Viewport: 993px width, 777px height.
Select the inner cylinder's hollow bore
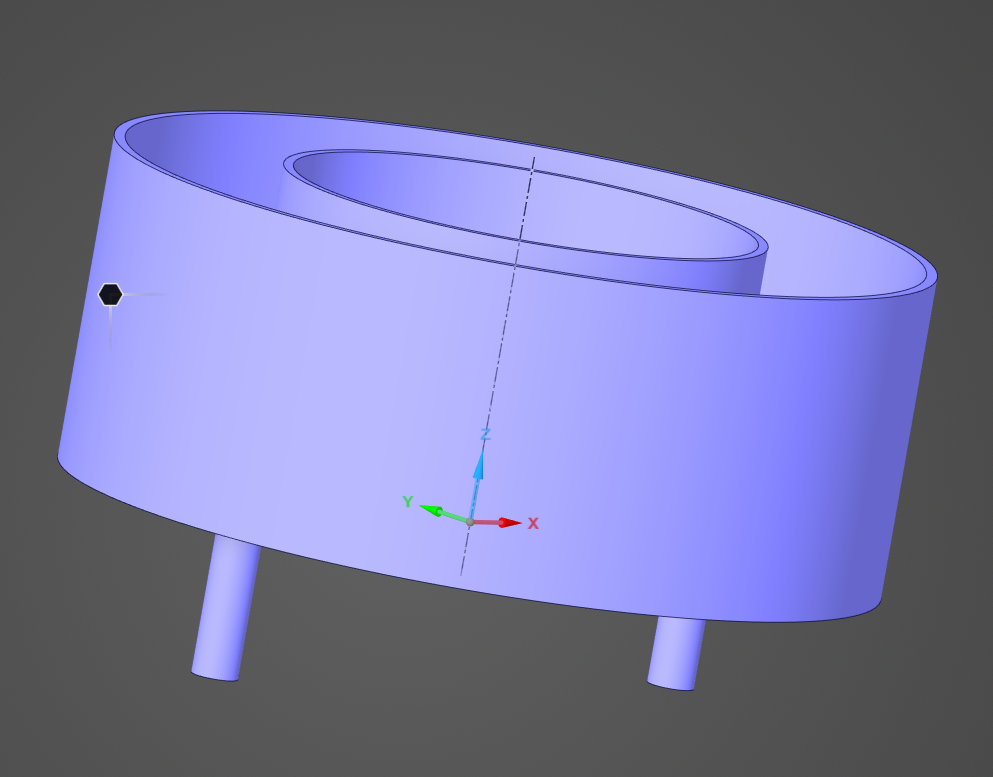526,205
